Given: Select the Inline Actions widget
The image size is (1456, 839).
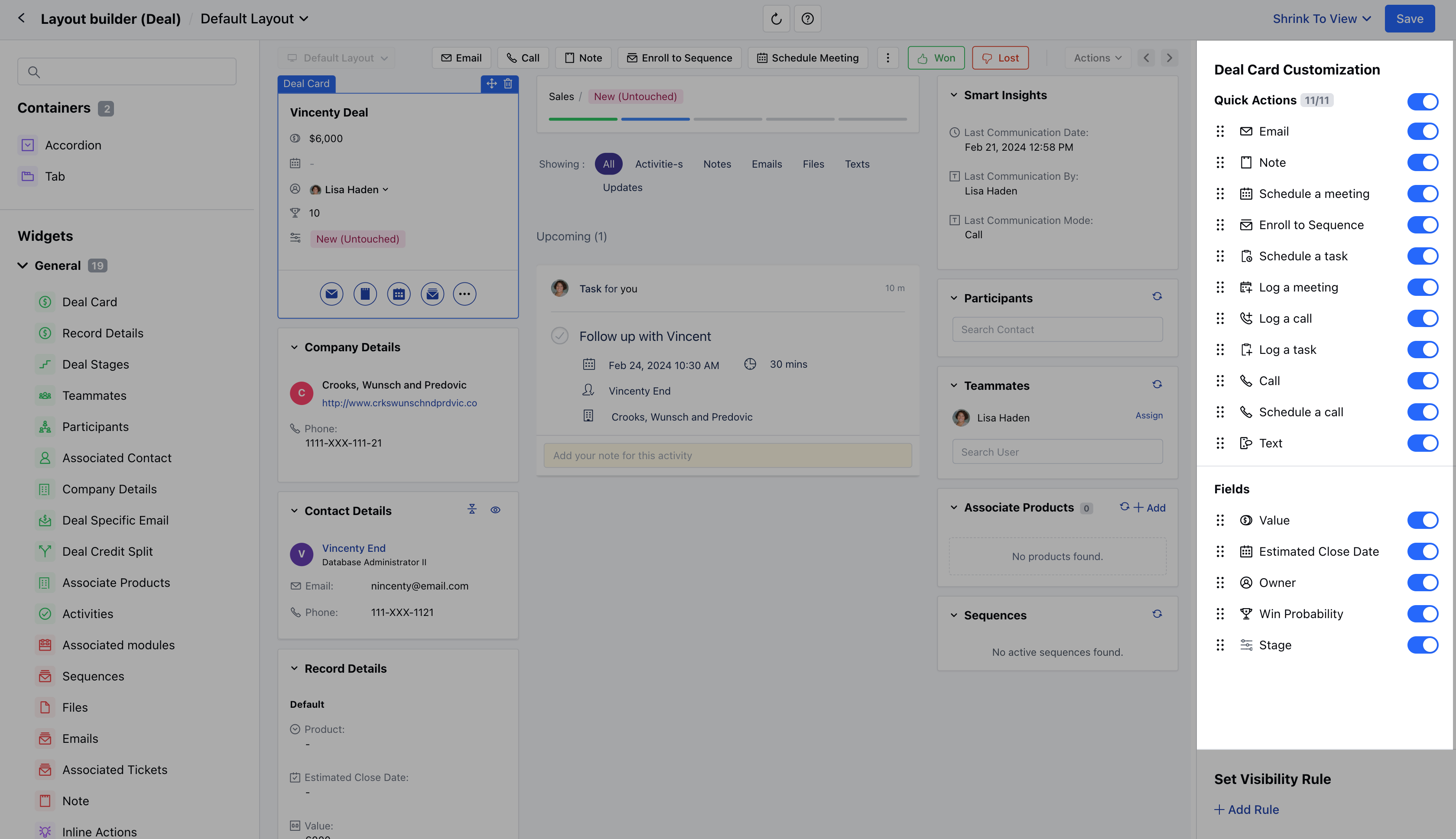Looking at the screenshot, I should click(x=99, y=832).
